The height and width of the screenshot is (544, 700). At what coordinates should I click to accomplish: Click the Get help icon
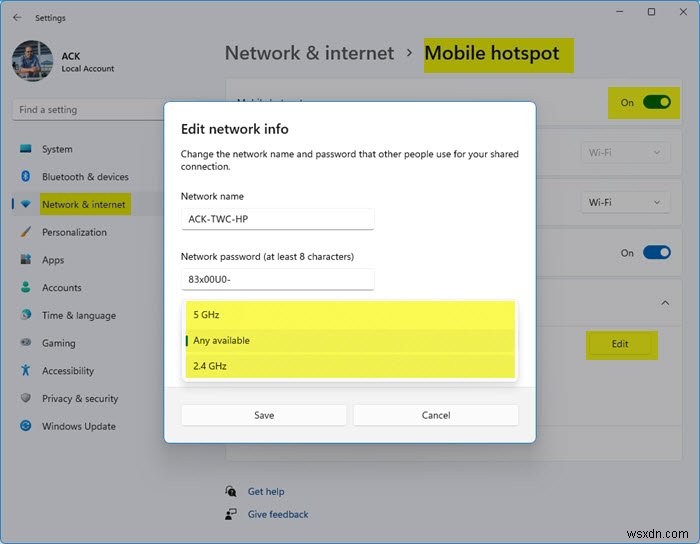(x=231, y=491)
